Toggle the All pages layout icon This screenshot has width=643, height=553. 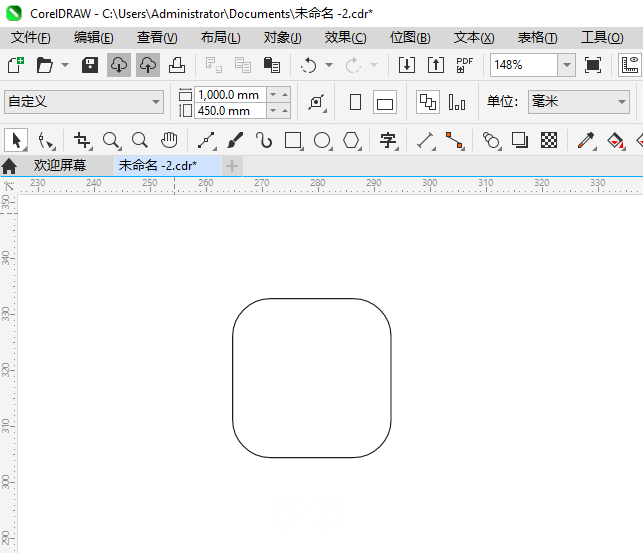[428, 102]
